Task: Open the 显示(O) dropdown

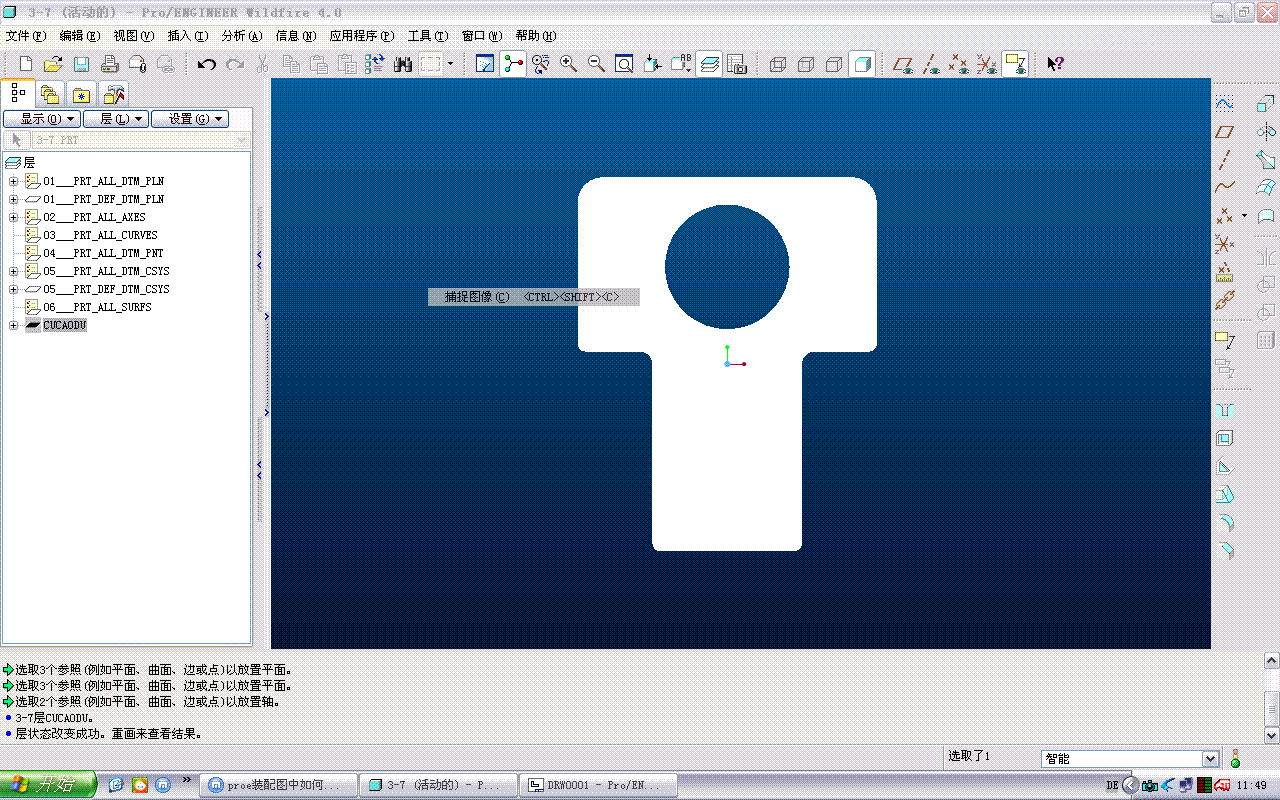Action: coord(42,119)
